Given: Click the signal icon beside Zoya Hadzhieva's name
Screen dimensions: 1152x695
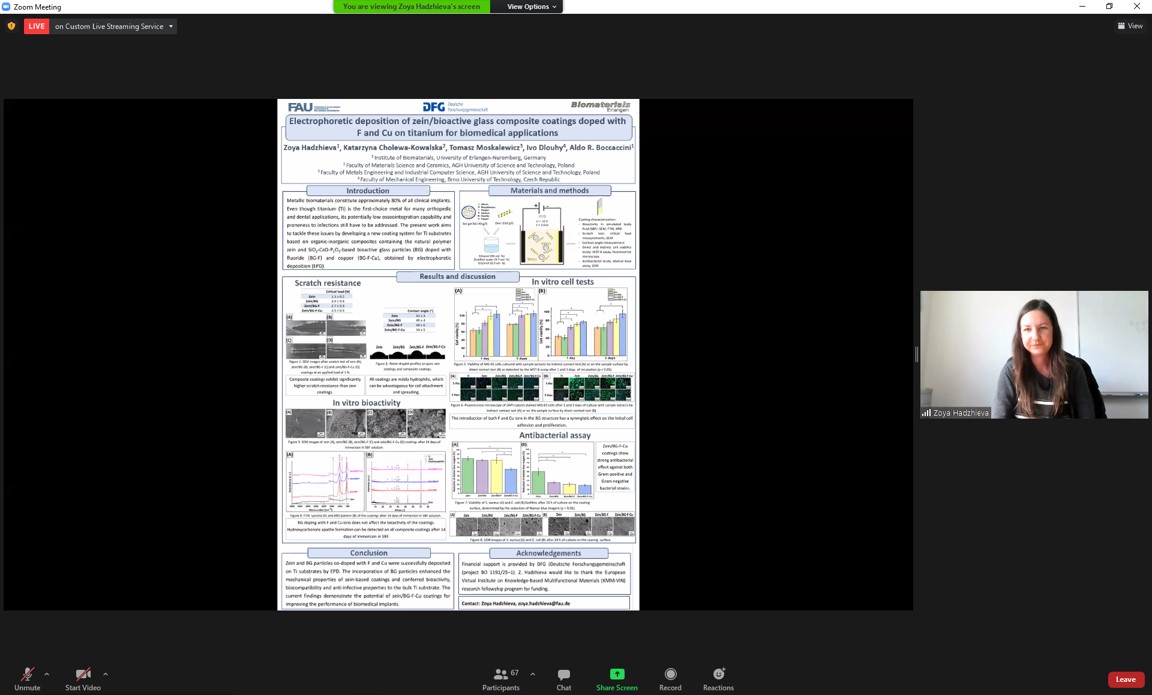Looking at the screenshot, I should (926, 413).
